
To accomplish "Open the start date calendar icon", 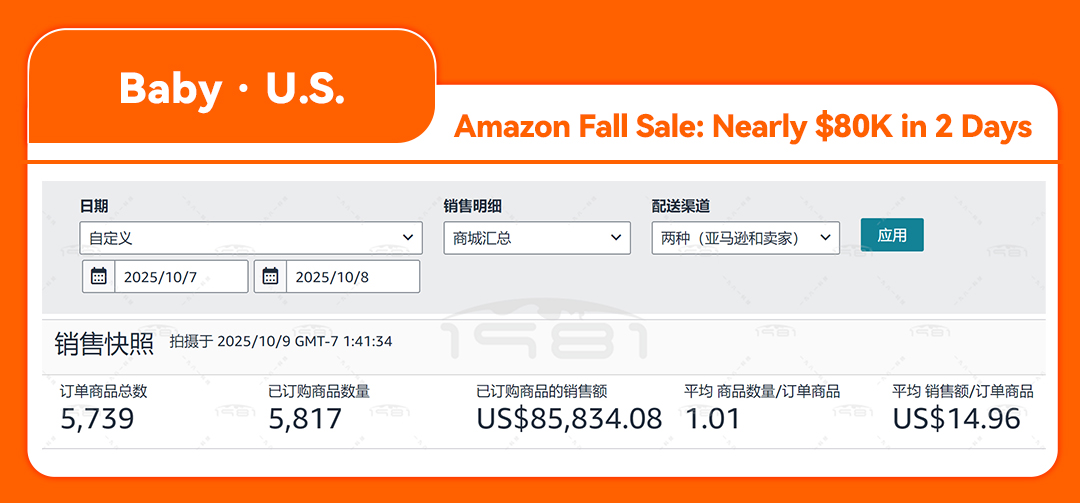I will 99,277.
